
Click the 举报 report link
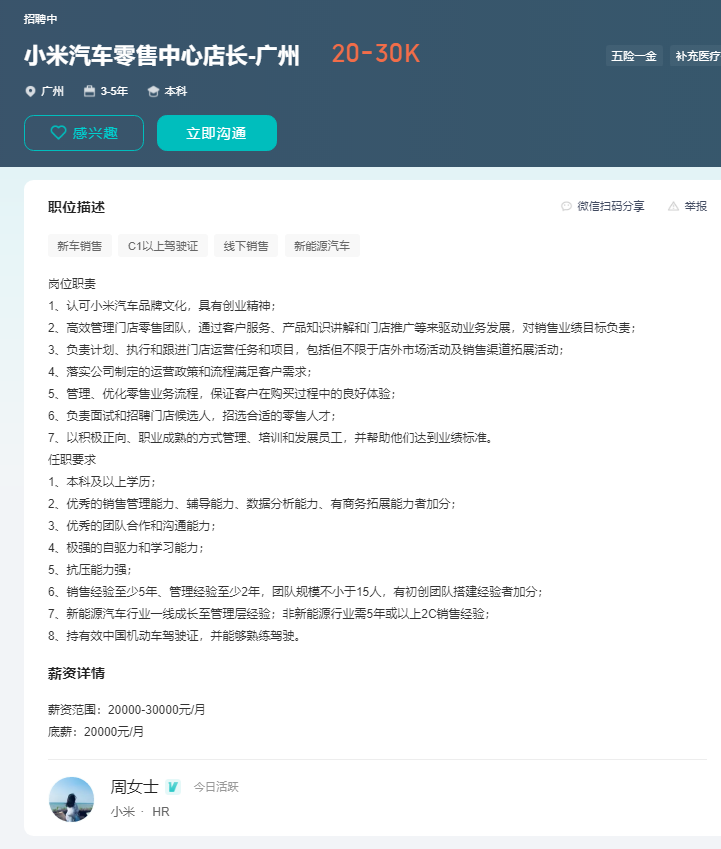[x=687, y=206]
